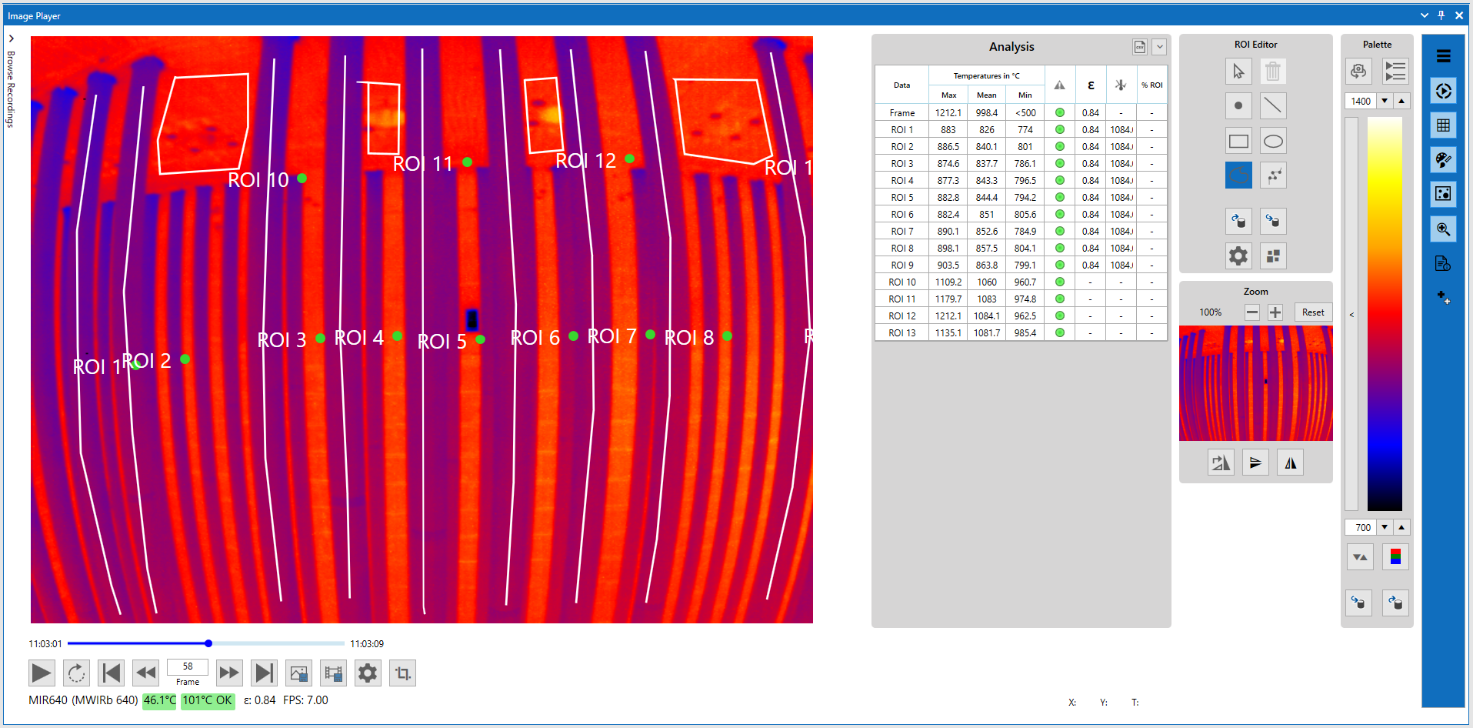Decrease the palette upper limit from 1400
This screenshot has width=1473, height=728.
point(1385,101)
